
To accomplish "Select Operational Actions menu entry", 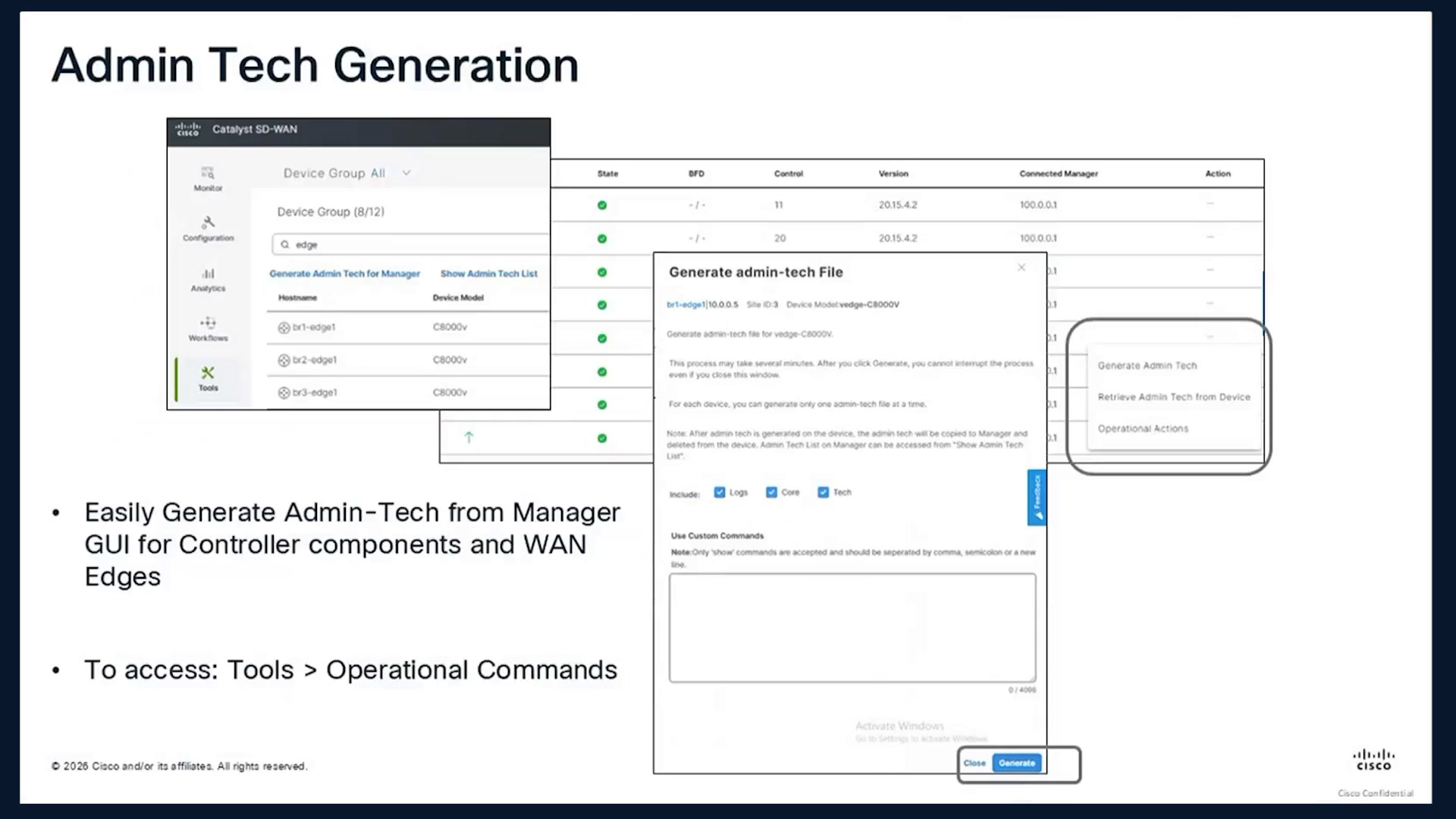I will pyautogui.click(x=1143, y=428).
